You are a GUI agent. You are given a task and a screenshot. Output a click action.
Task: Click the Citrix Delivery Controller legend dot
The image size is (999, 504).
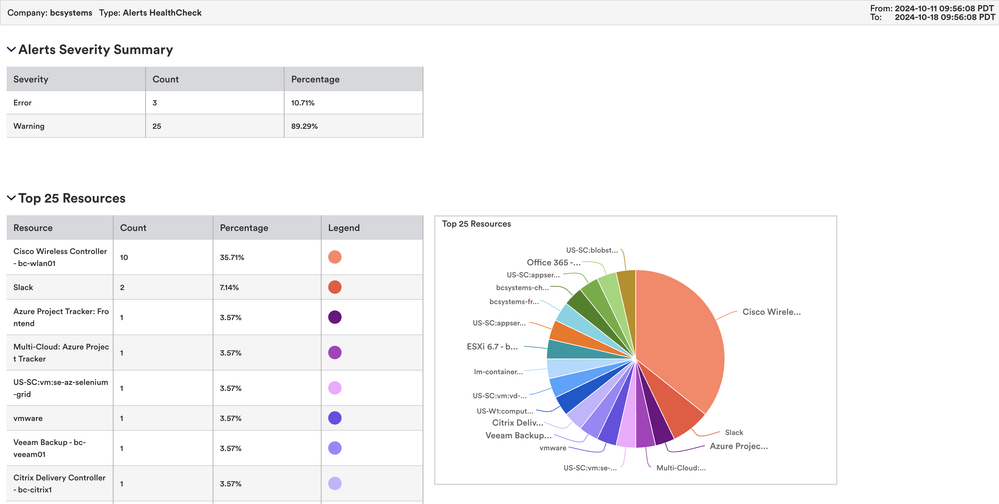[334, 484]
